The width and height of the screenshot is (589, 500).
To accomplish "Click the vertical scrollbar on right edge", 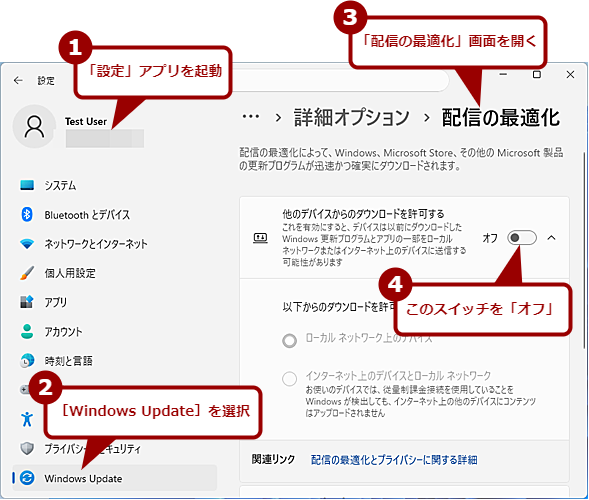I will 584,250.
